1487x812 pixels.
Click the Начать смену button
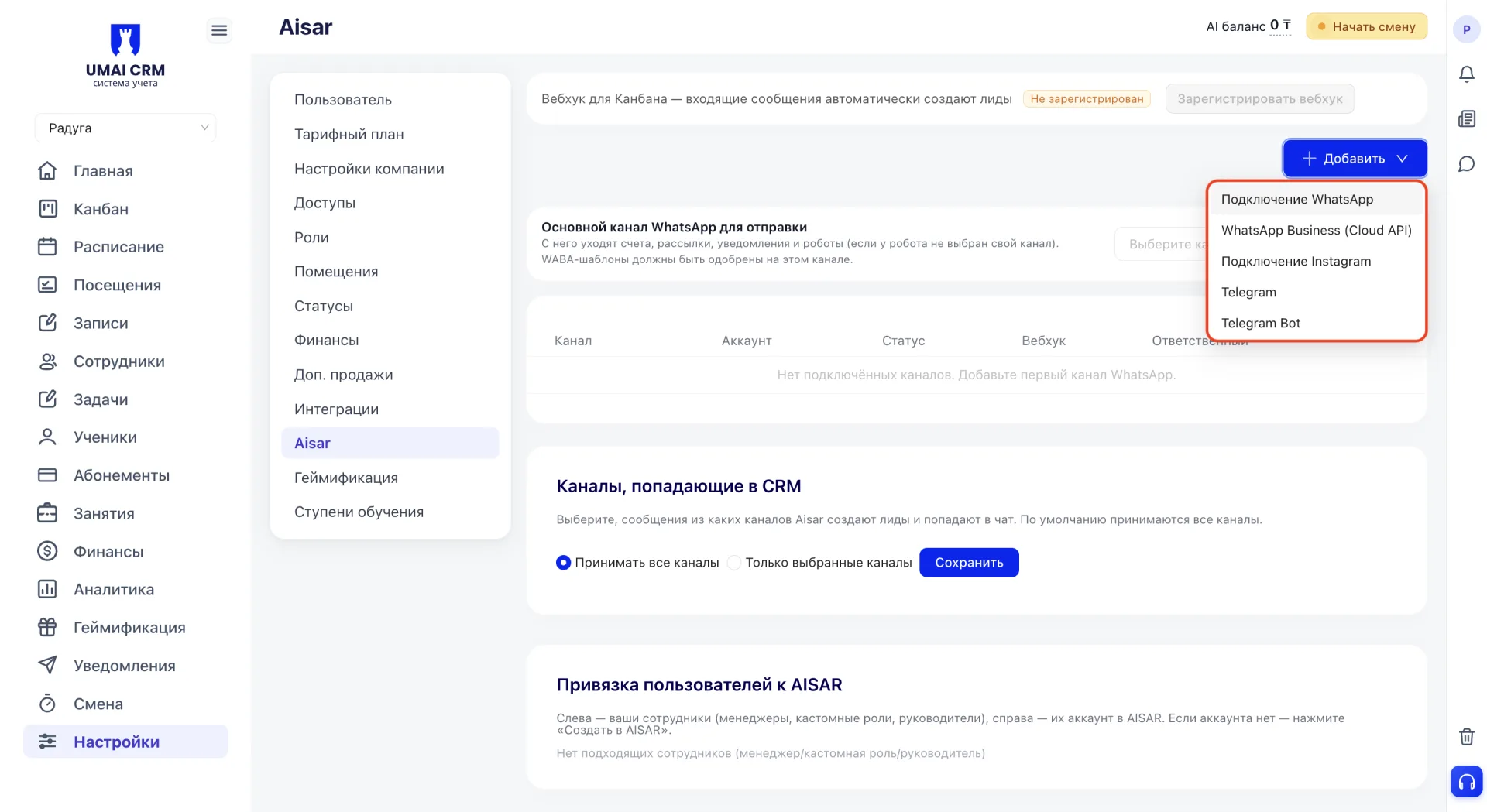[x=1367, y=26]
